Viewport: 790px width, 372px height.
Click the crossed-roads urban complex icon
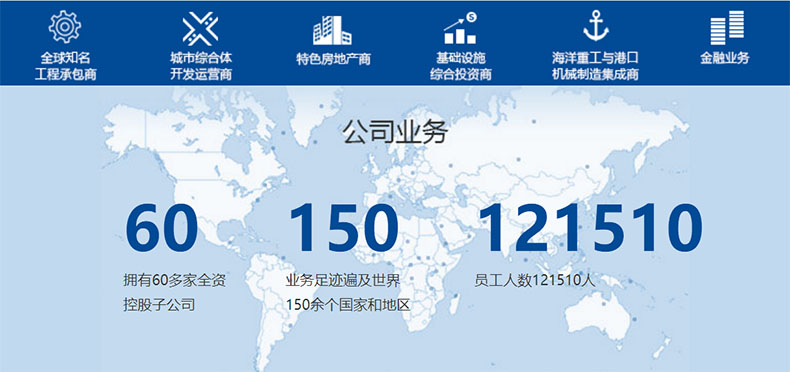tap(200, 28)
